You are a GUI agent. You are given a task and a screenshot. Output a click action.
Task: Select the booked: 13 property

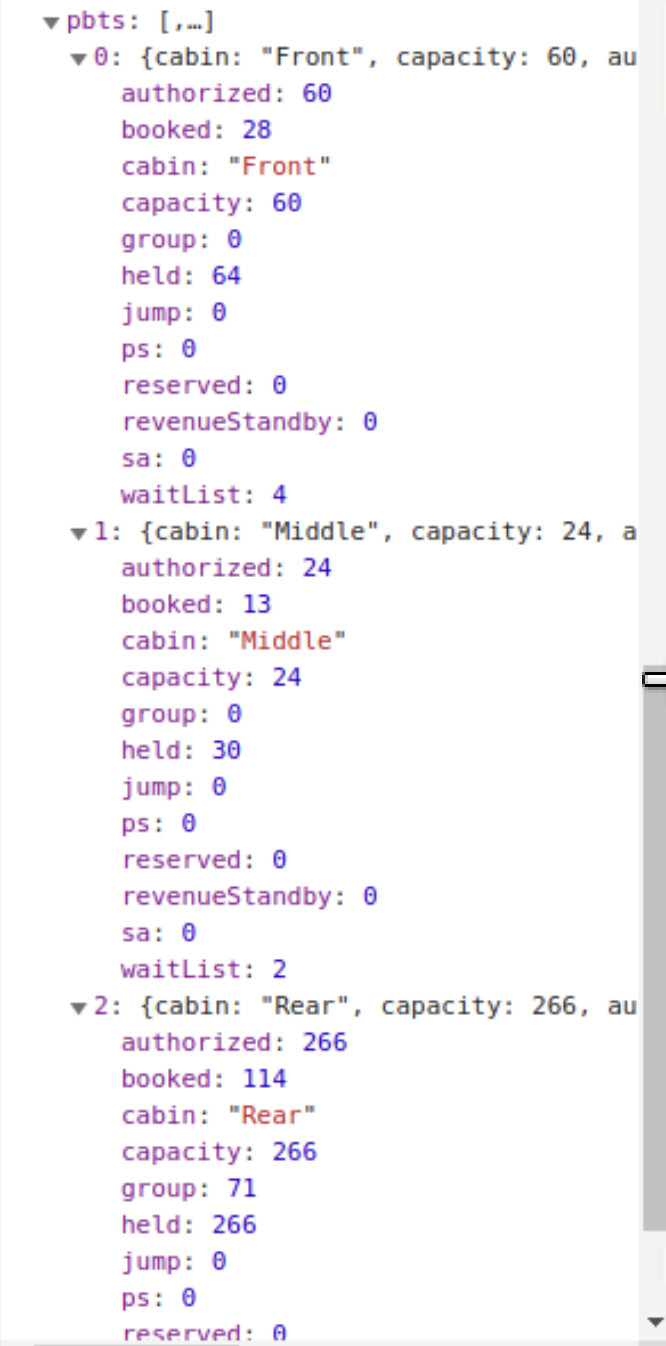pyautogui.click(x=196, y=604)
